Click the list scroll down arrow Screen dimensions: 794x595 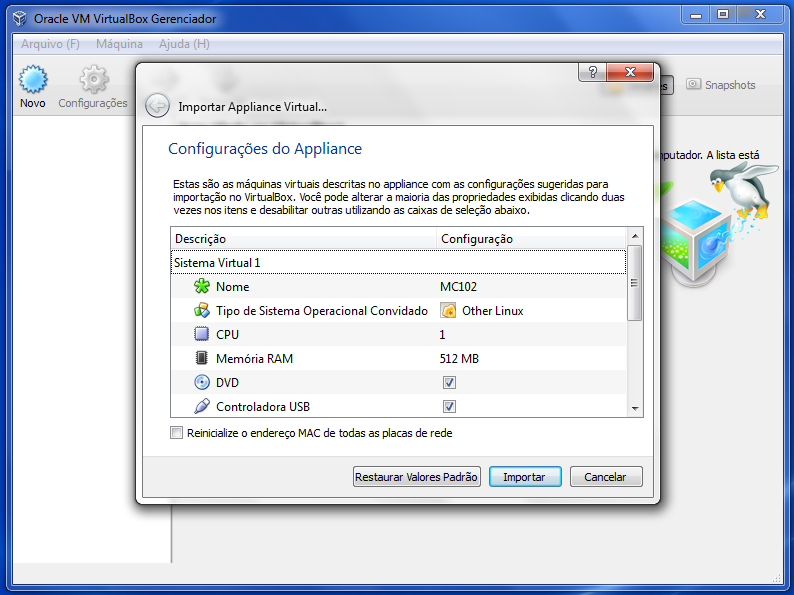point(635,408)
